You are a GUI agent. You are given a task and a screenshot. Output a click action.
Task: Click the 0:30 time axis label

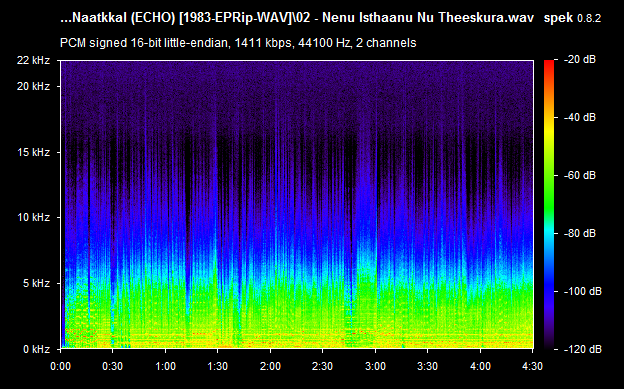[113, 366]
